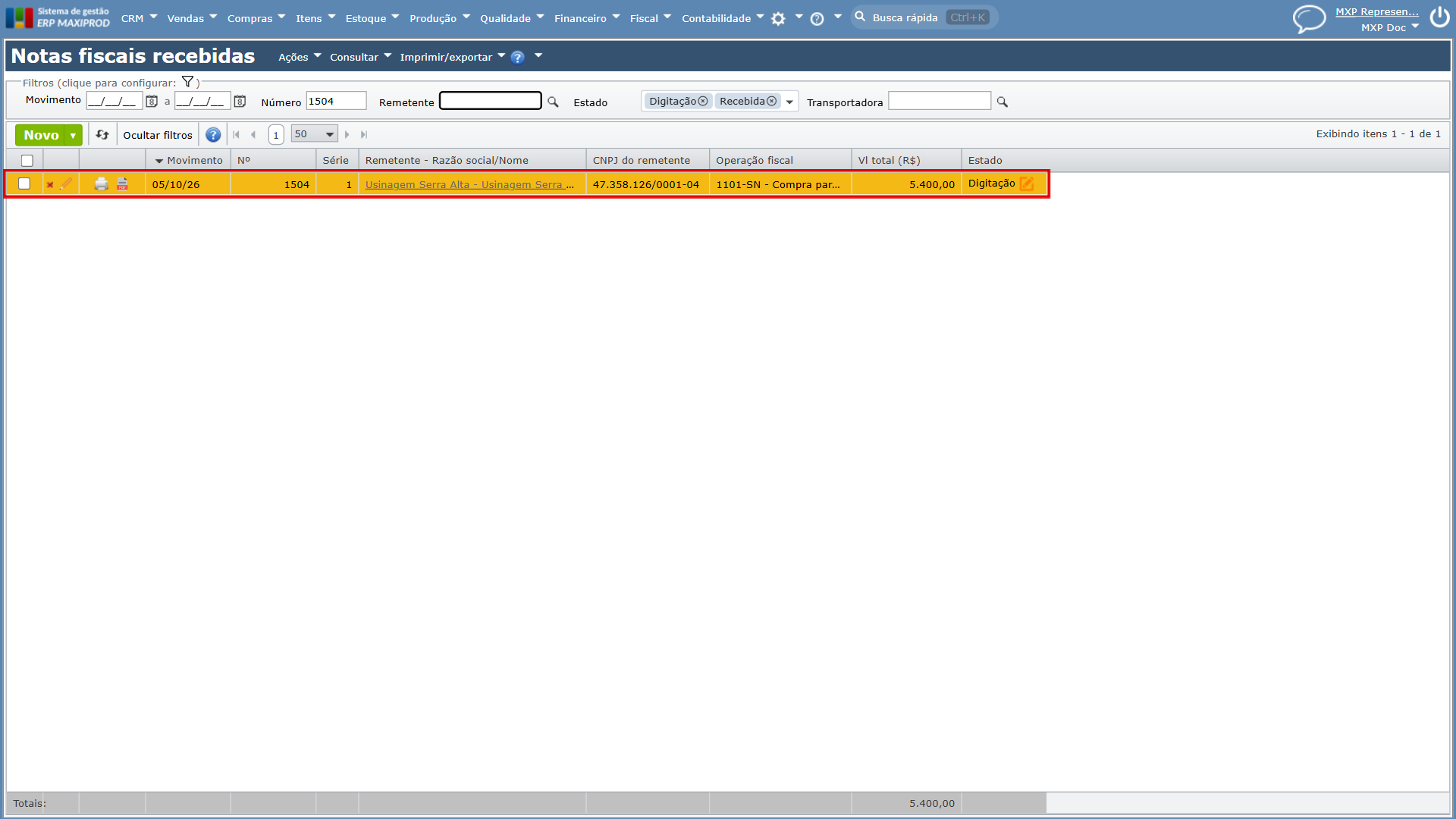Open the chat bubble icon
This screenshot has height=819, width=1456.
(x=1309, y=19)
